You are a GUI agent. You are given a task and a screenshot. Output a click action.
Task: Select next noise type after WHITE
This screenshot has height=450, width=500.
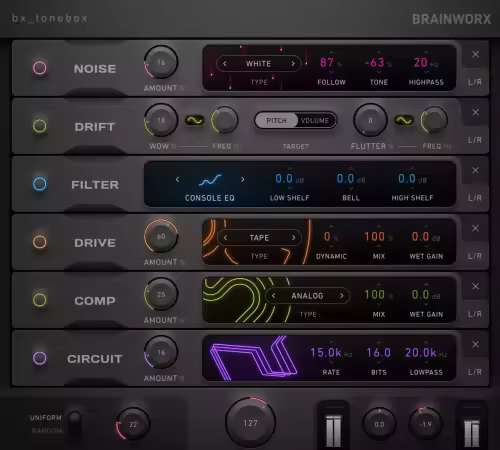(293, 64)
